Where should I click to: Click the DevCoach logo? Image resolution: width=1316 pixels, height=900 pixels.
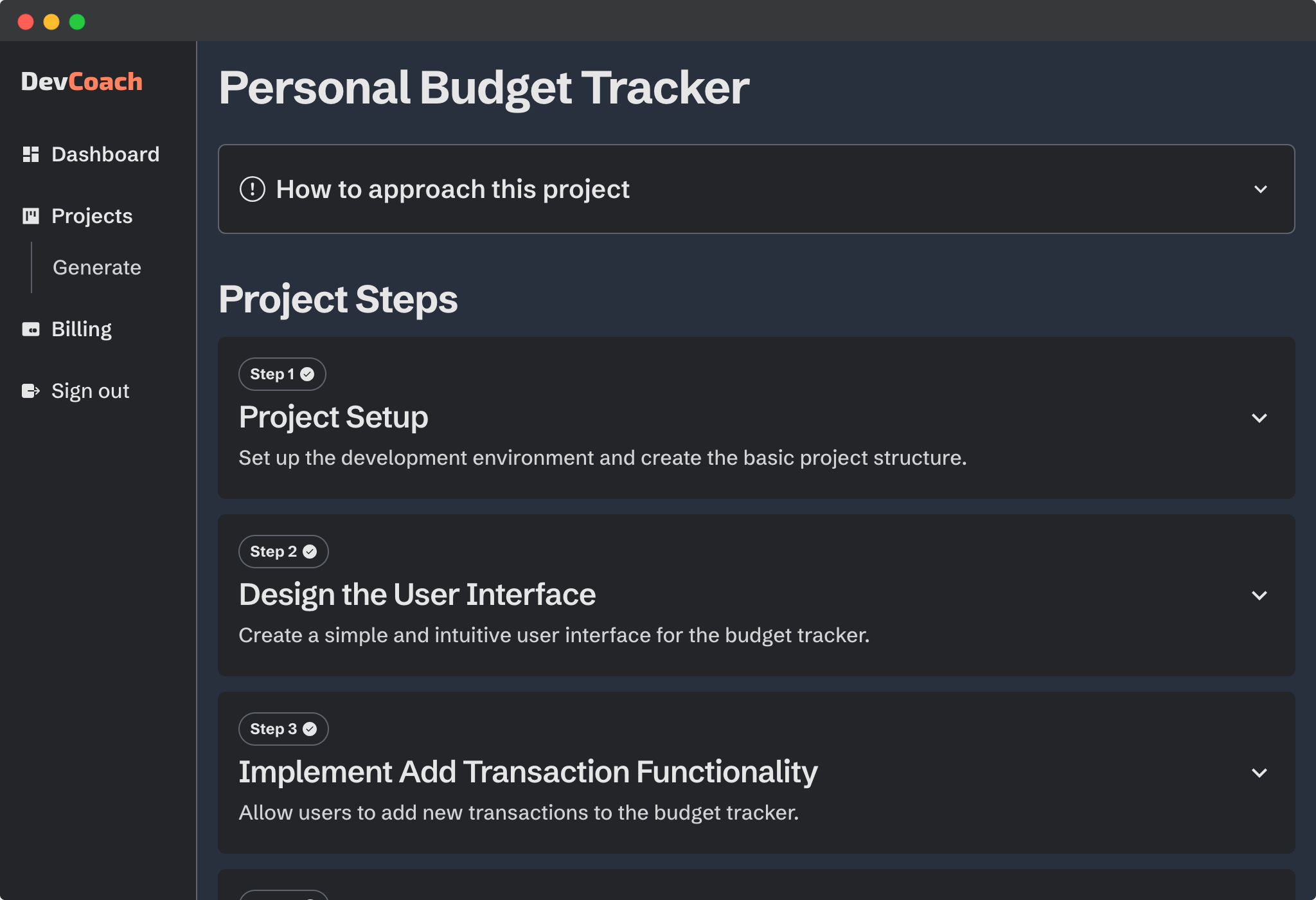(x=83, y=81)
